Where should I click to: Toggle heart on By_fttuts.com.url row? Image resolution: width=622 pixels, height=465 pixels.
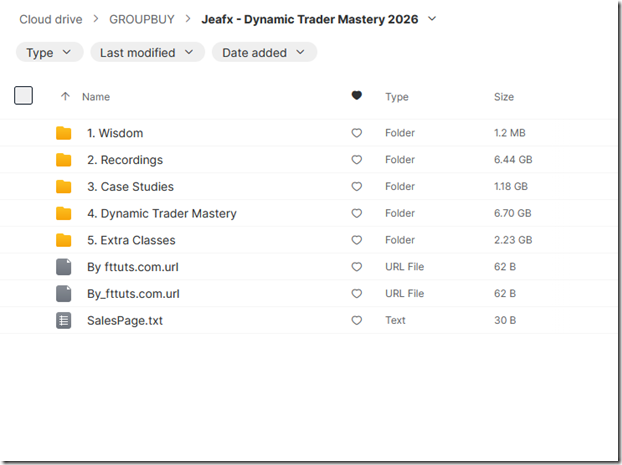[357, 294]
